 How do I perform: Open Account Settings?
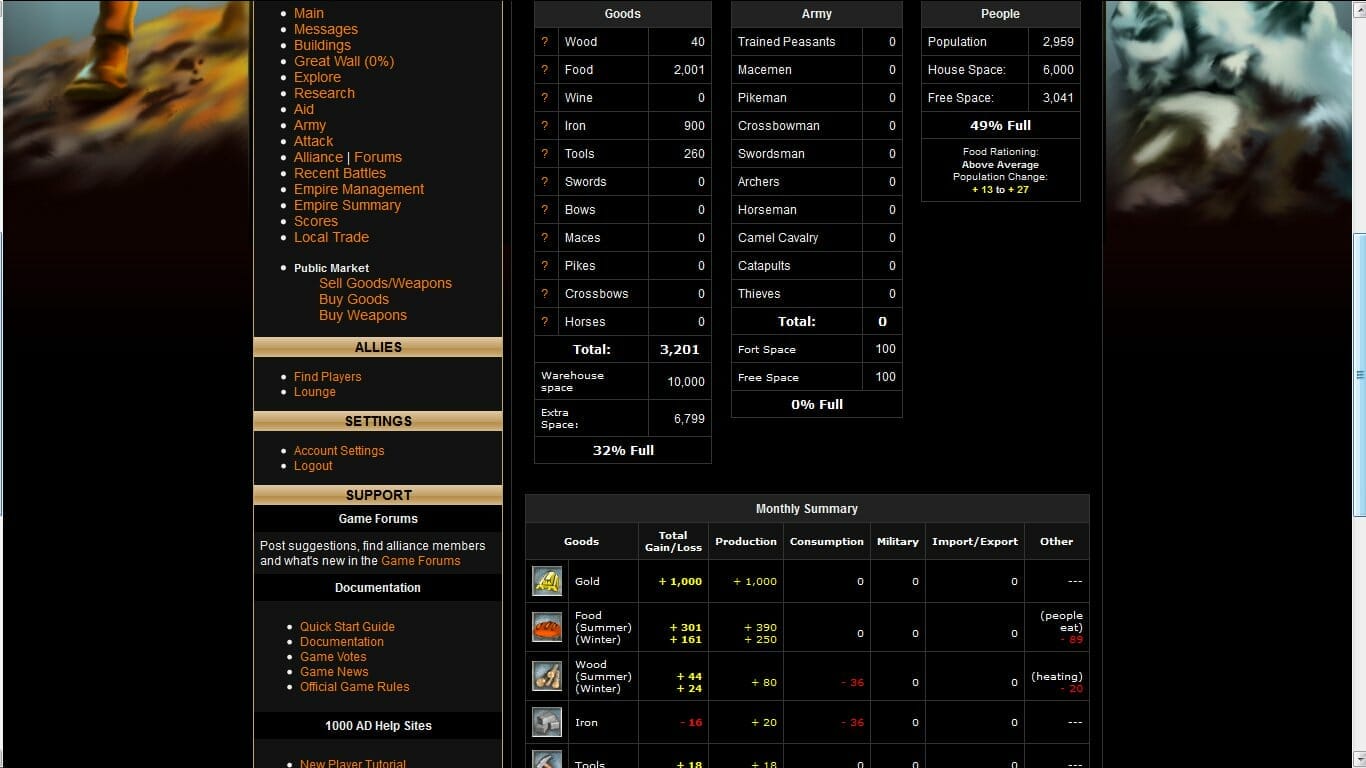(339, 451)
